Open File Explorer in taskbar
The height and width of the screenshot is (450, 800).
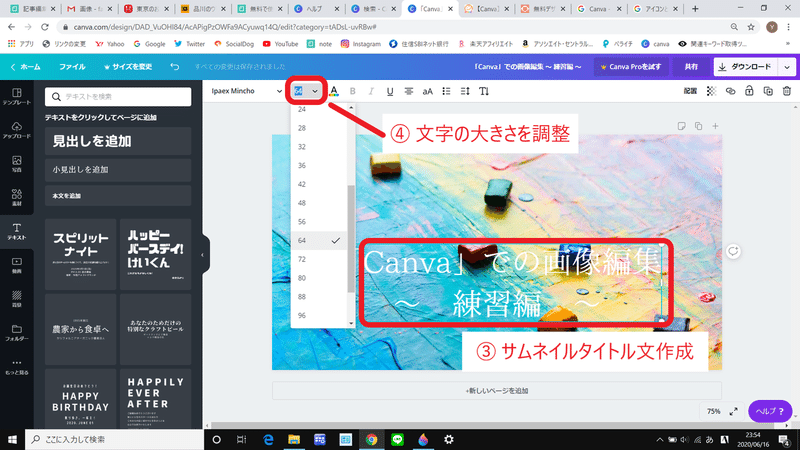[294, 439]
